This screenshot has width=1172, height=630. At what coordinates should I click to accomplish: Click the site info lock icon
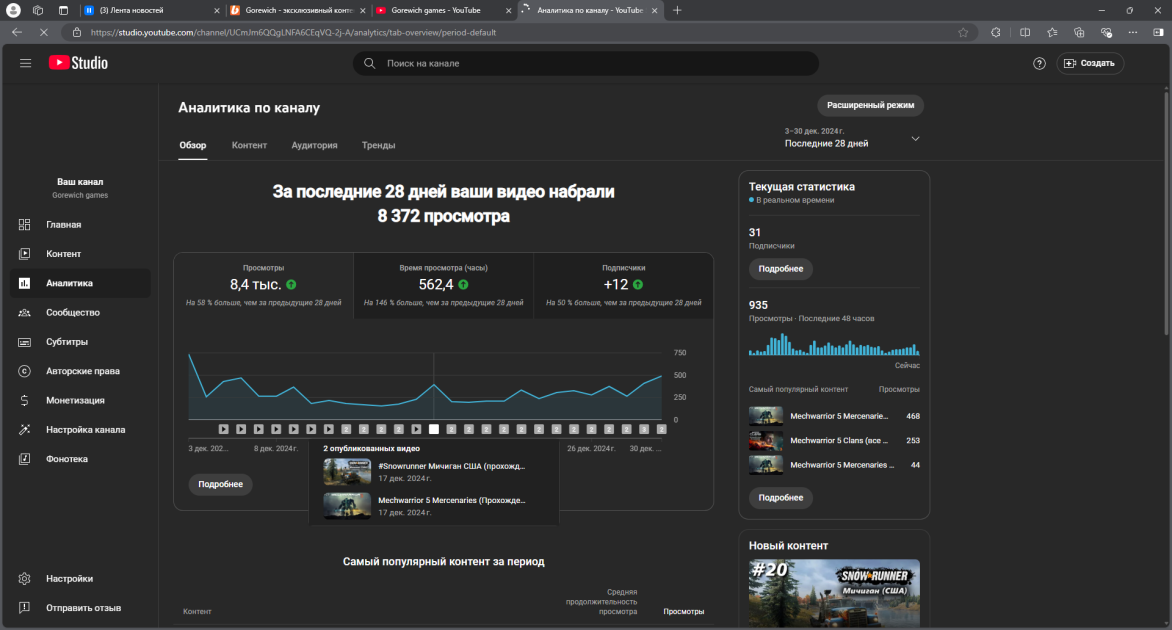(76, 32)
